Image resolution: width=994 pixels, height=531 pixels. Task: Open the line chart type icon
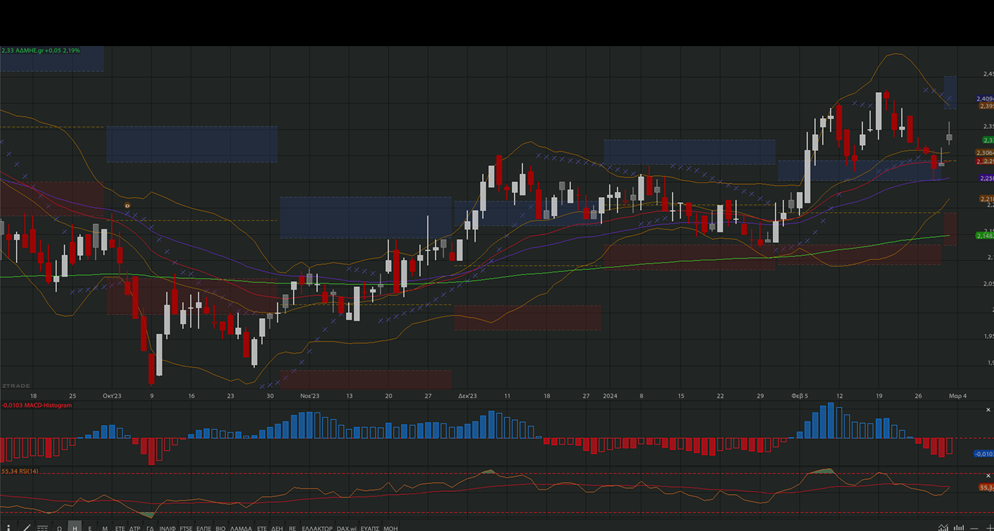click(943, 527)
